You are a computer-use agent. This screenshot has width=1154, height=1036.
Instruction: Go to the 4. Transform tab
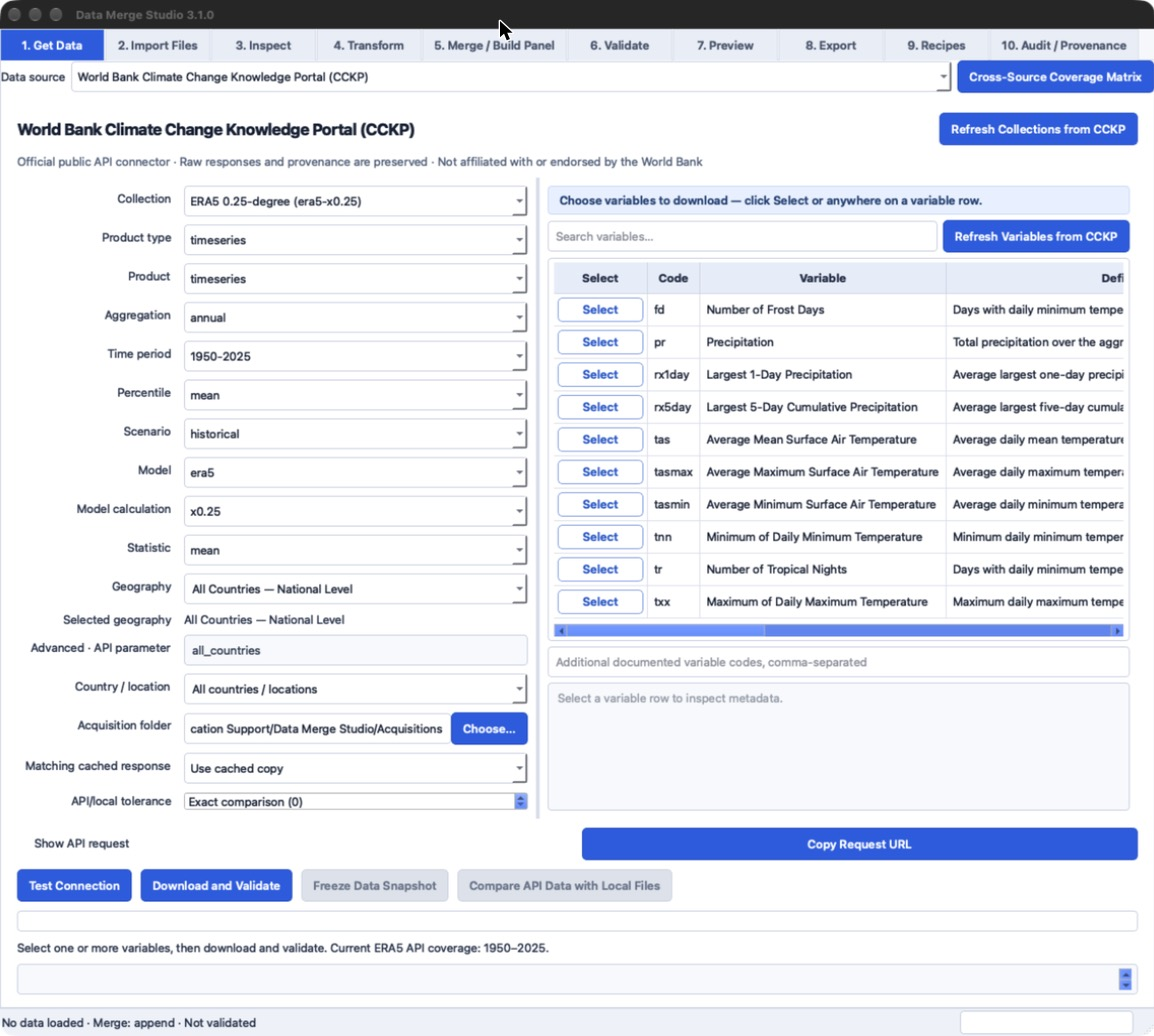(369, 46)
